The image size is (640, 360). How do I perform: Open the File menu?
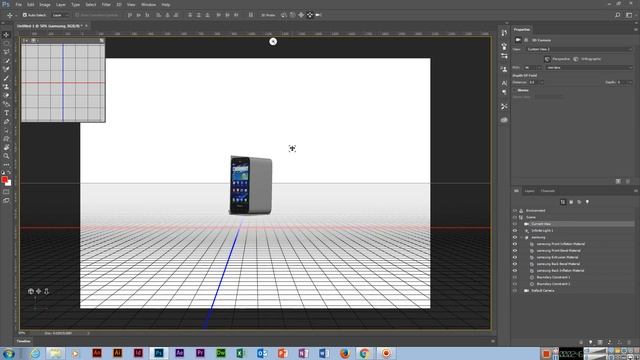click(18, 4)
